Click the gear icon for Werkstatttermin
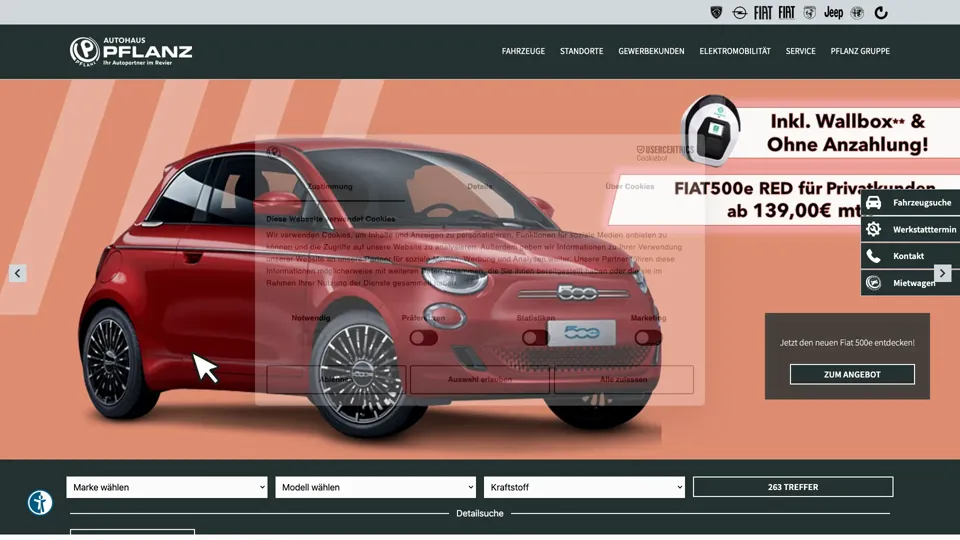This screenshot has height=540, width=960. pos(874,229)
